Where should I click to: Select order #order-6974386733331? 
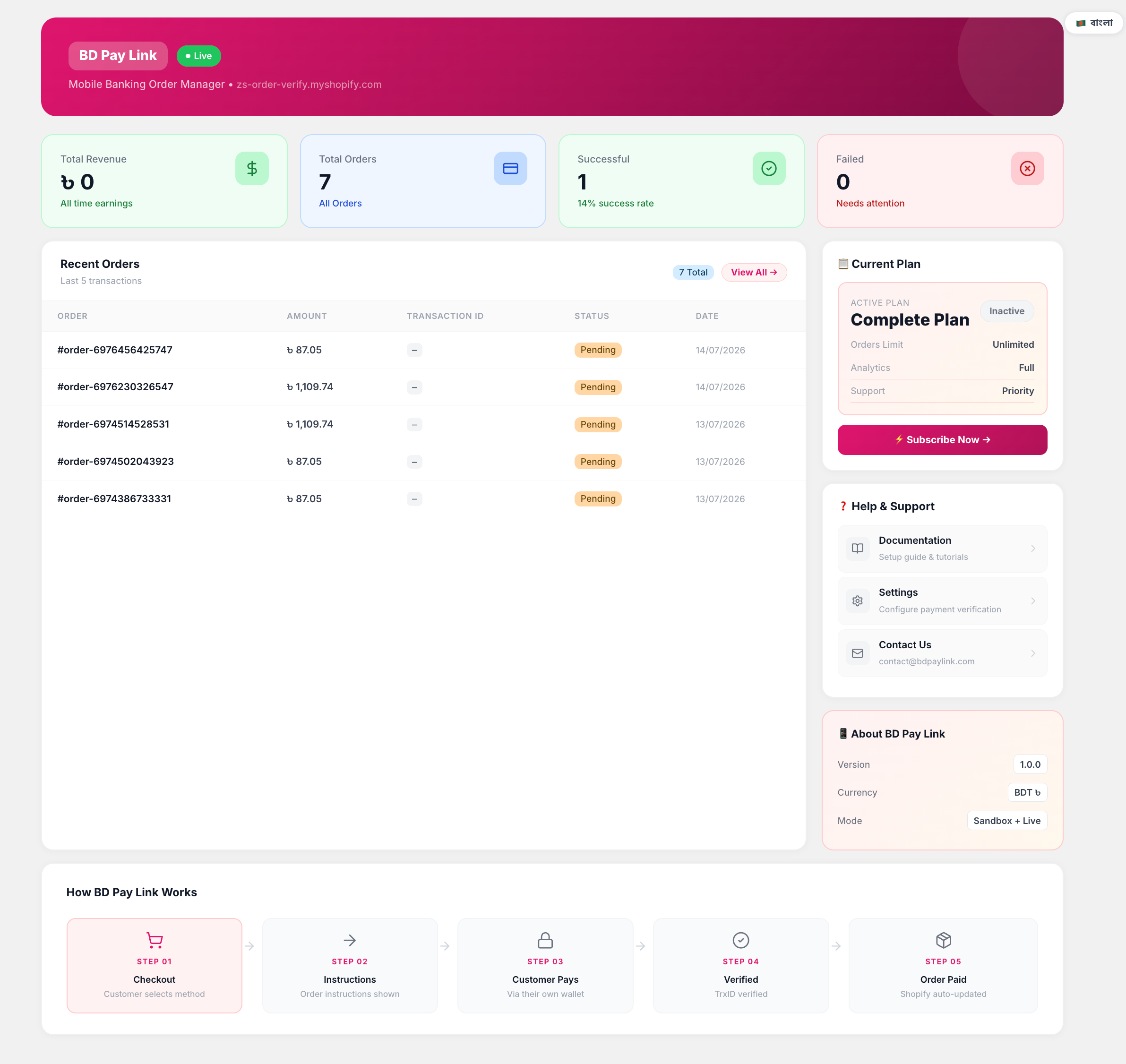pyautogui.click(x=114, y=498)
